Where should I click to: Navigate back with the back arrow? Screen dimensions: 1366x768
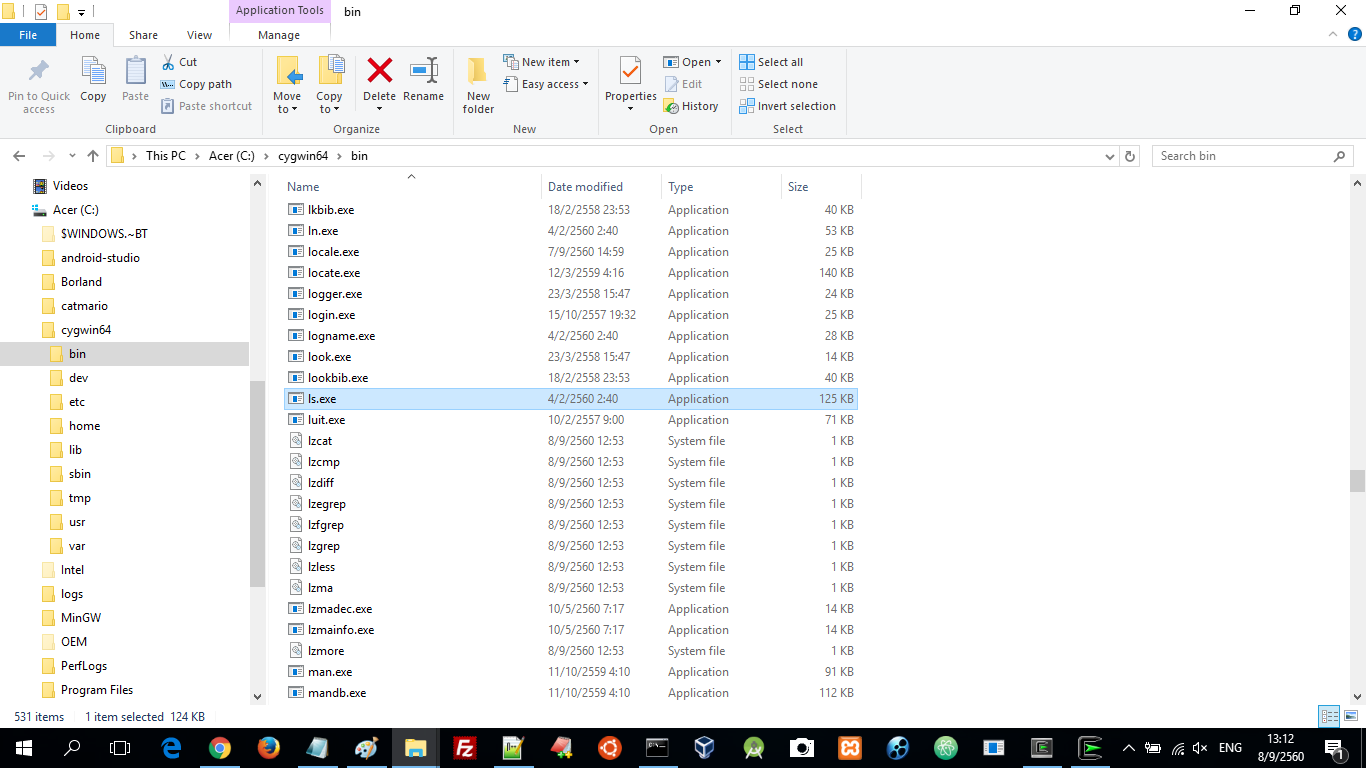pyautogui.click(x=19, y=156)
